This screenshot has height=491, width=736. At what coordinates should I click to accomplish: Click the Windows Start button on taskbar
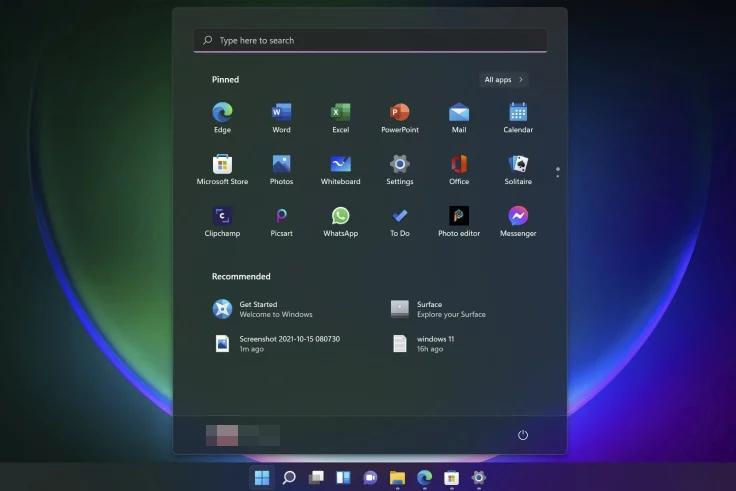click(x=261, y=478)
